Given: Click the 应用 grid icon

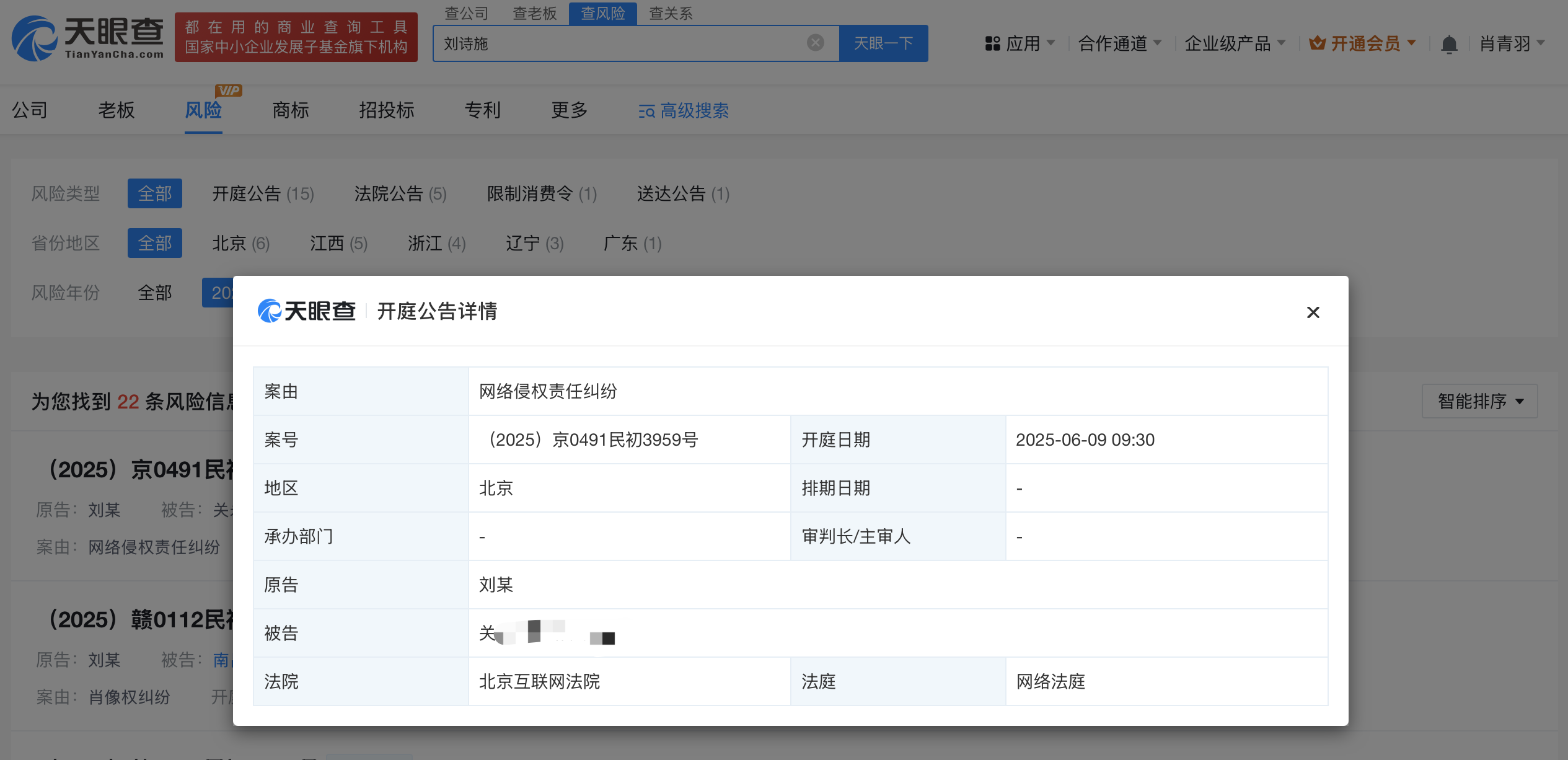Looking at the screenshot, I should coord(992,43).
